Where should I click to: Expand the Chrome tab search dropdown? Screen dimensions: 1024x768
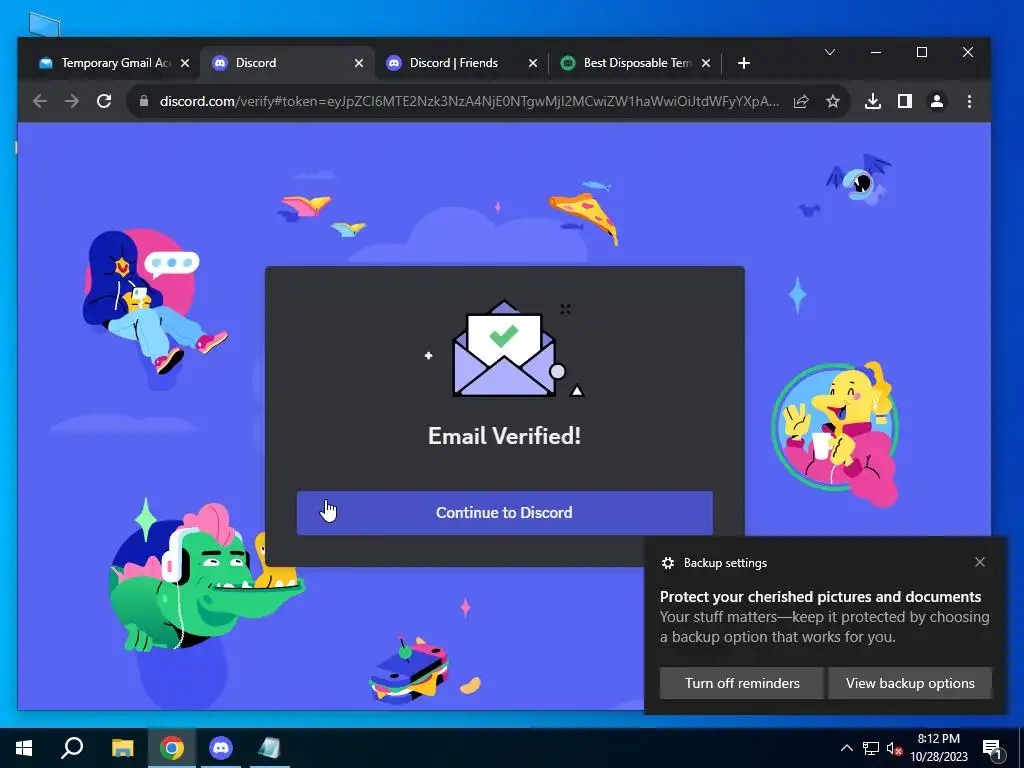coord(829,52)
